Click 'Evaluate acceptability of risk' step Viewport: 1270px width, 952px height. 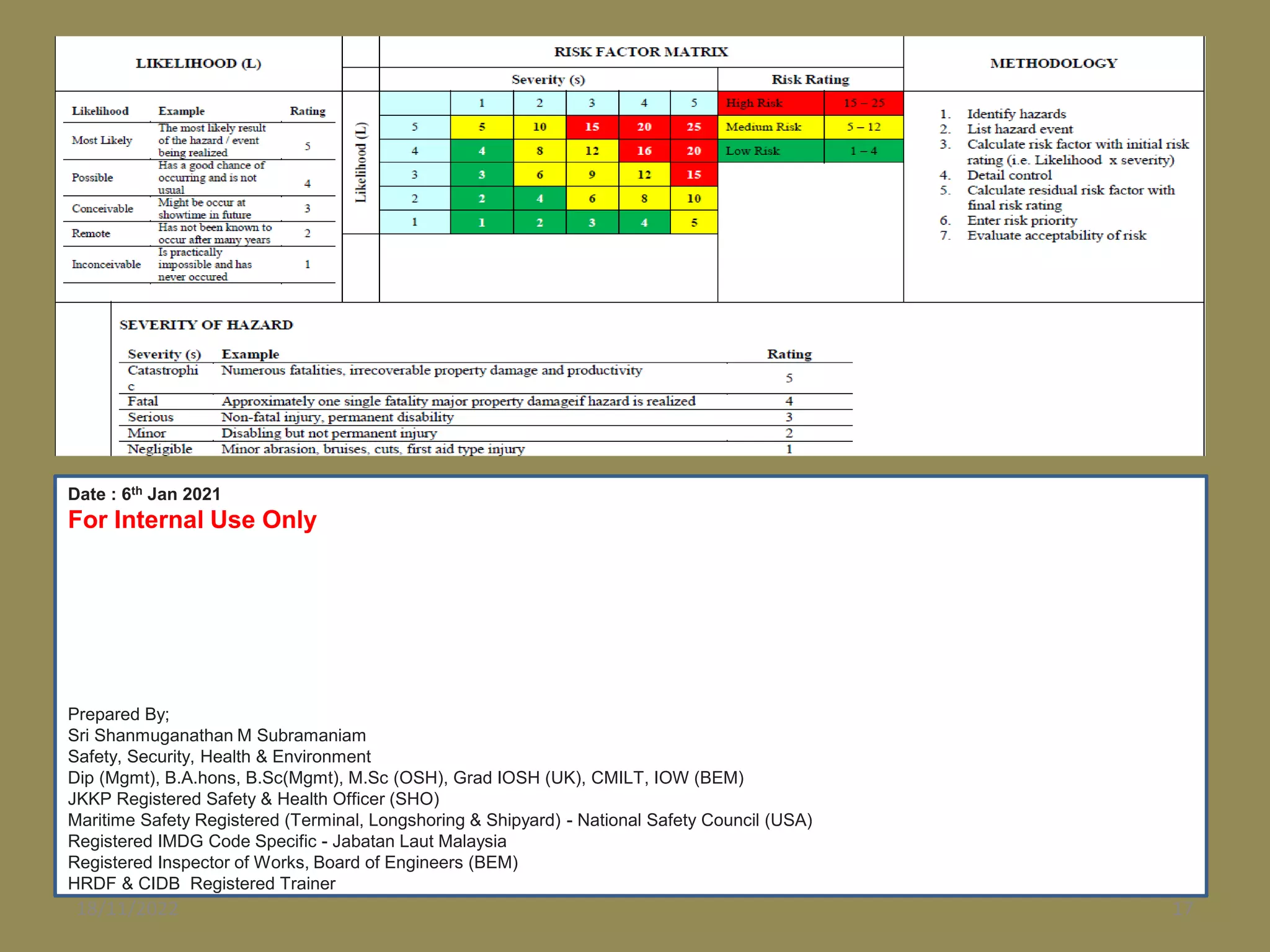click(1056, 236)
